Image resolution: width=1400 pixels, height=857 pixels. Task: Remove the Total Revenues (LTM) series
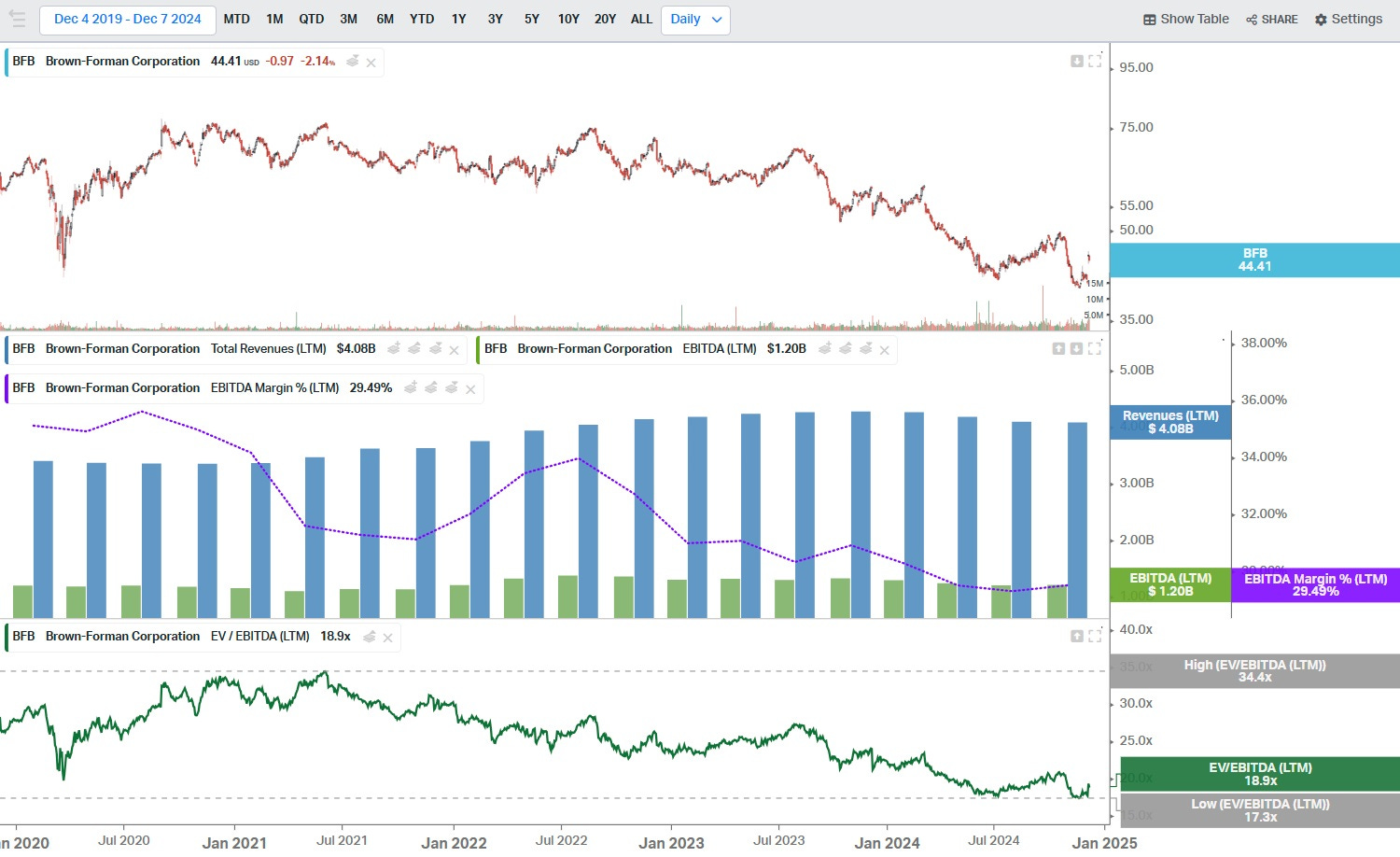coord(455,350)
